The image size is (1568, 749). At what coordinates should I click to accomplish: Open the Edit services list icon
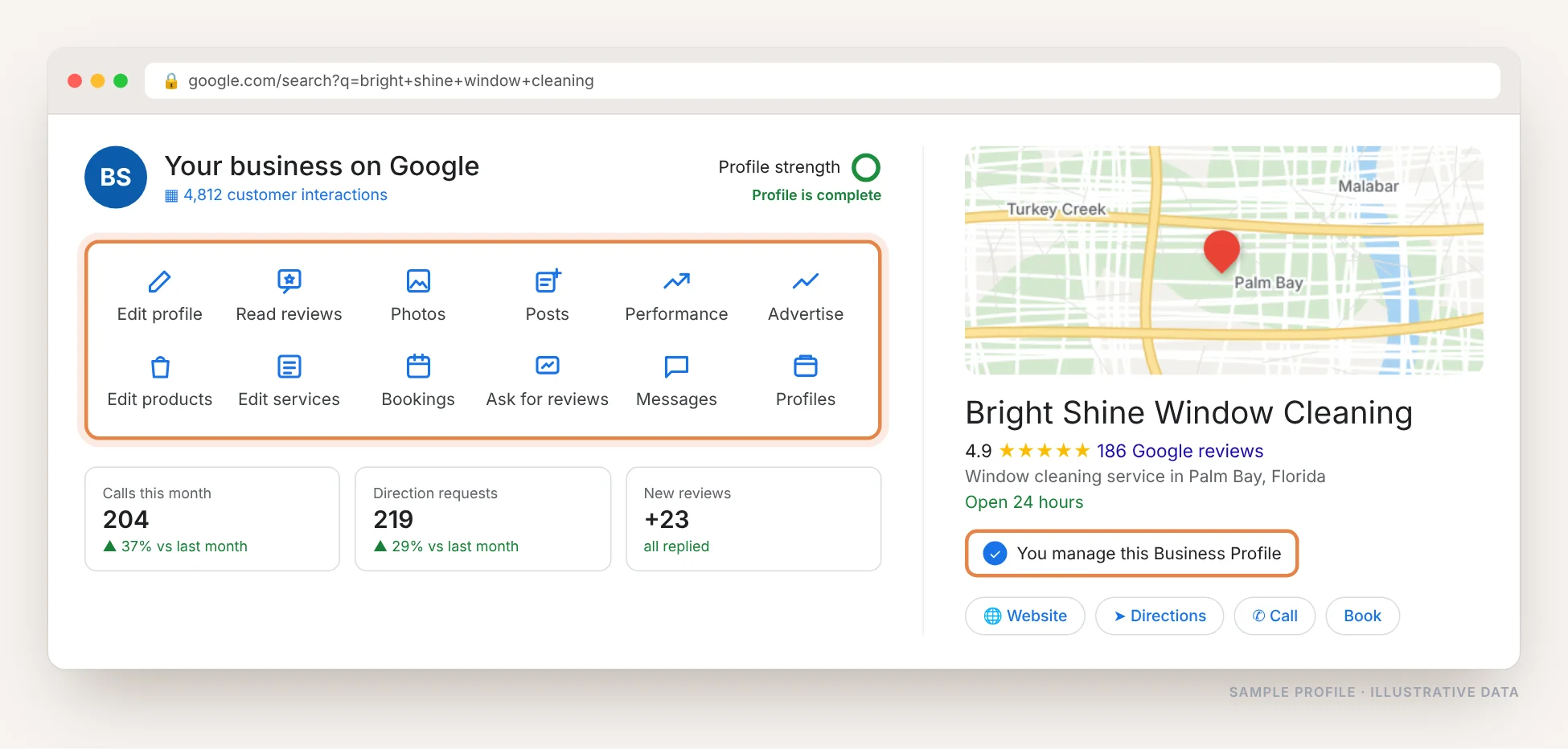pos(289,366)
